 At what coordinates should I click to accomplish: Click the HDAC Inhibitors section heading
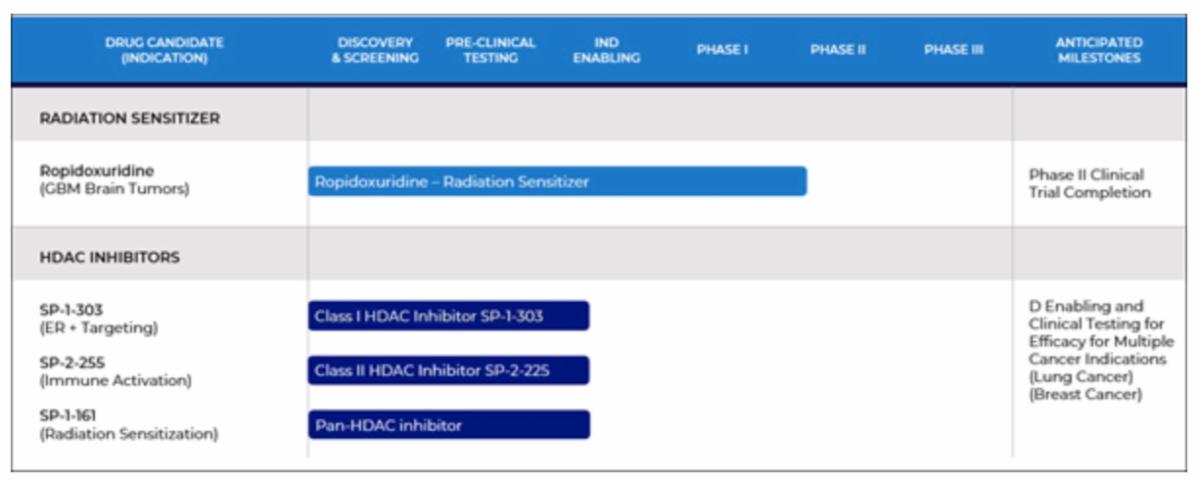[110, 257]
